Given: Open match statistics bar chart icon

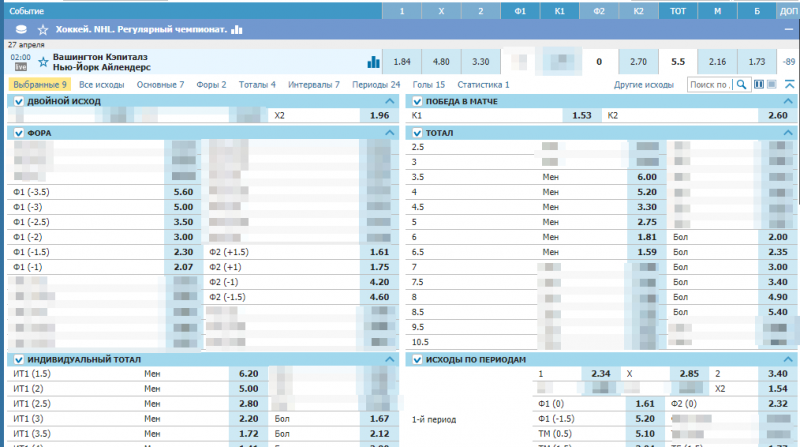Looking at the screenshot, I should [x=373, y=61].
